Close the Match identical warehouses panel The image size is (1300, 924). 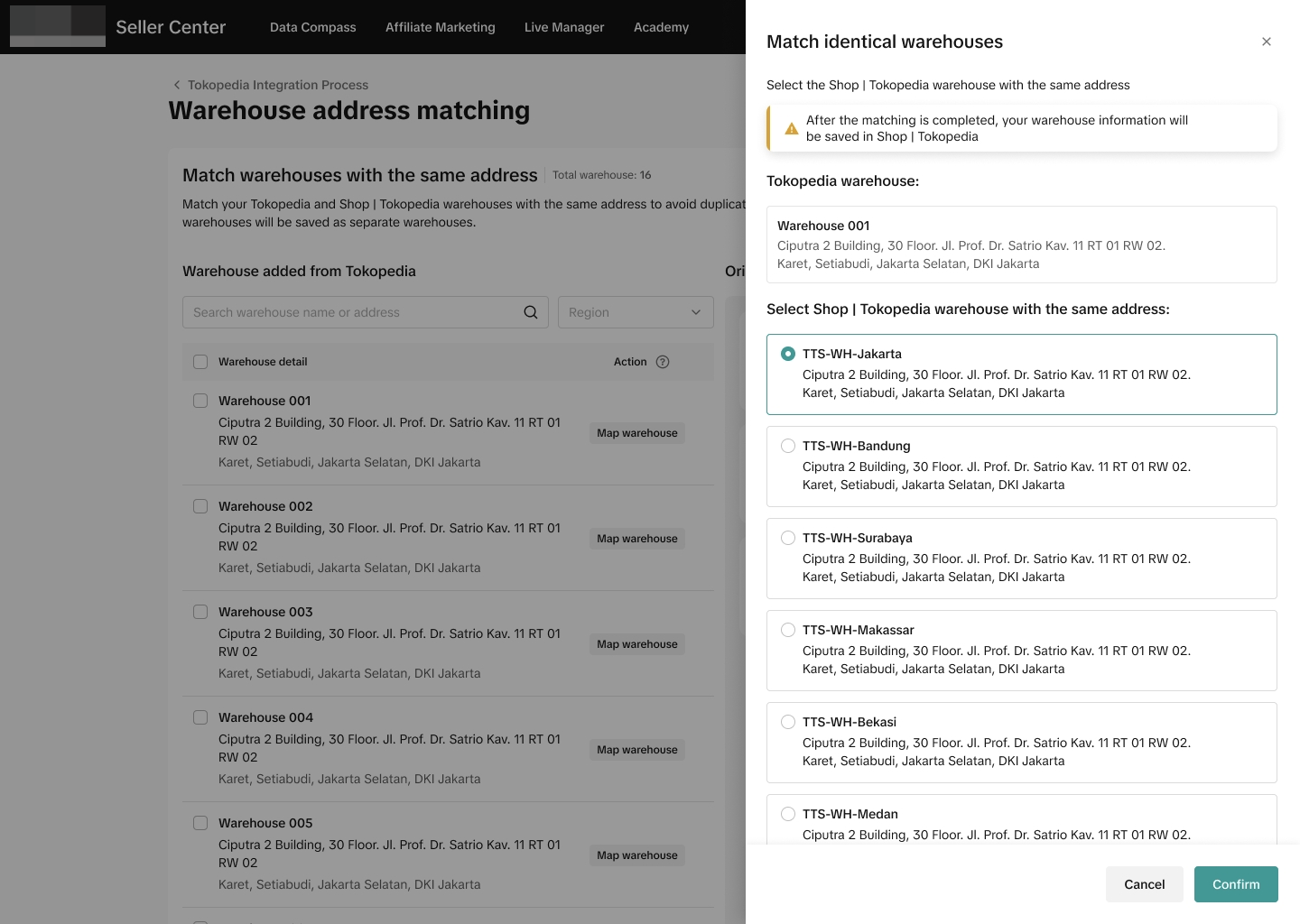point(1267,42)
